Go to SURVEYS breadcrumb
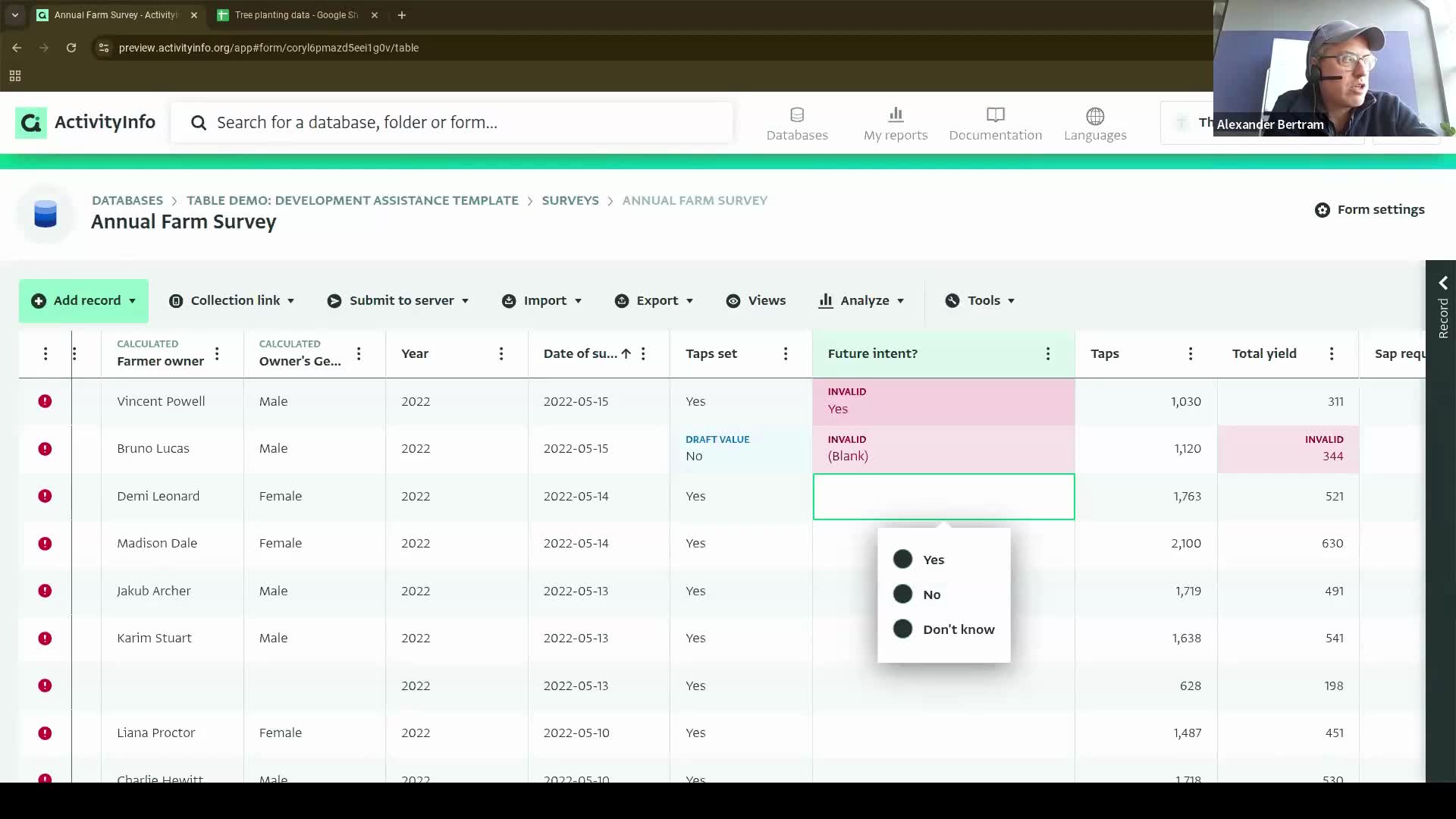Screen dimensions: 1456x819 pos(570,200)
